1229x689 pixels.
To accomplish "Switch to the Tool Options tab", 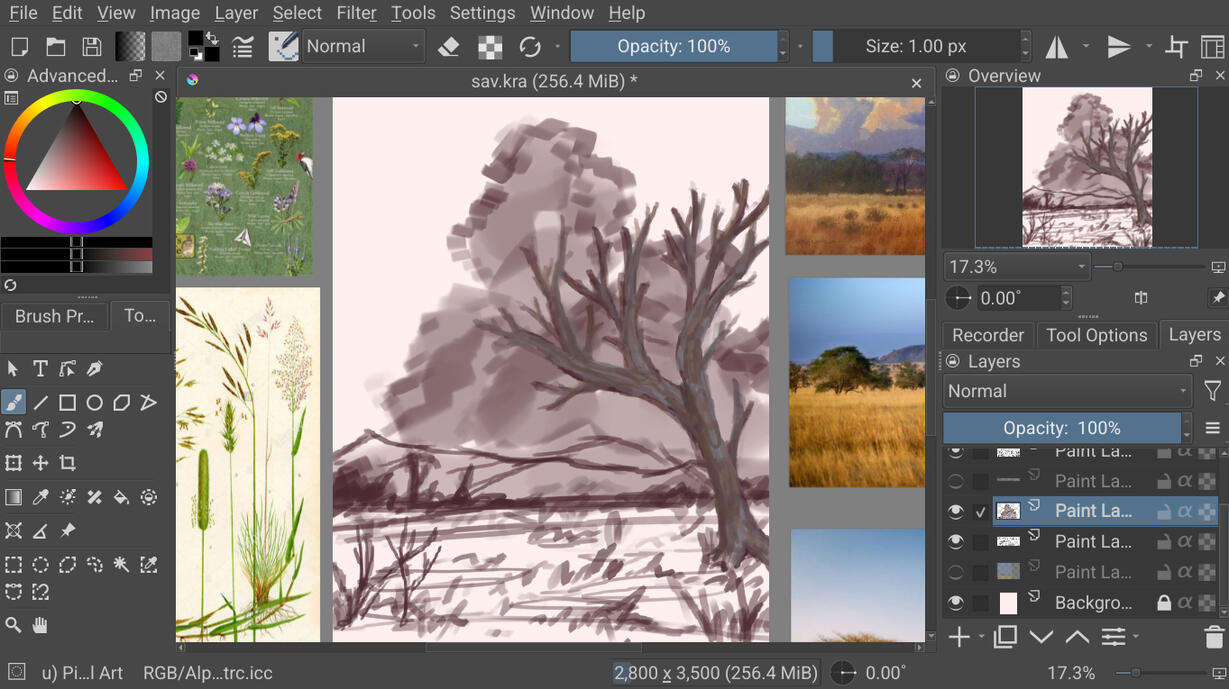I will (x=1096, y=335).
